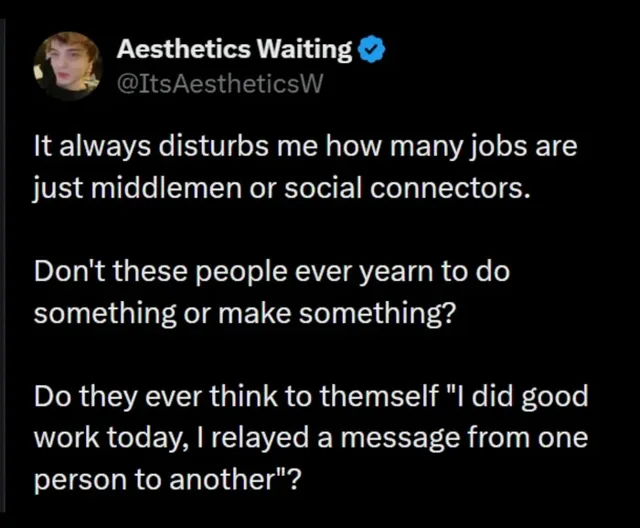The width and height of the screenshot is (640, 528).
Task: Click the word "Don't" starting the second paragraph
Action: (69, 271)
